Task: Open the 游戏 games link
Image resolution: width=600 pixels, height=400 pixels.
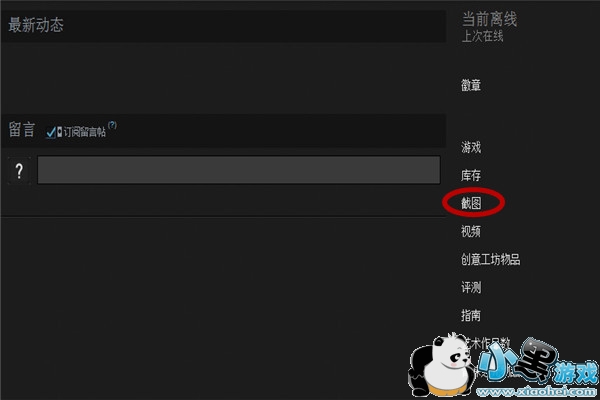Action: click(471, 147)
